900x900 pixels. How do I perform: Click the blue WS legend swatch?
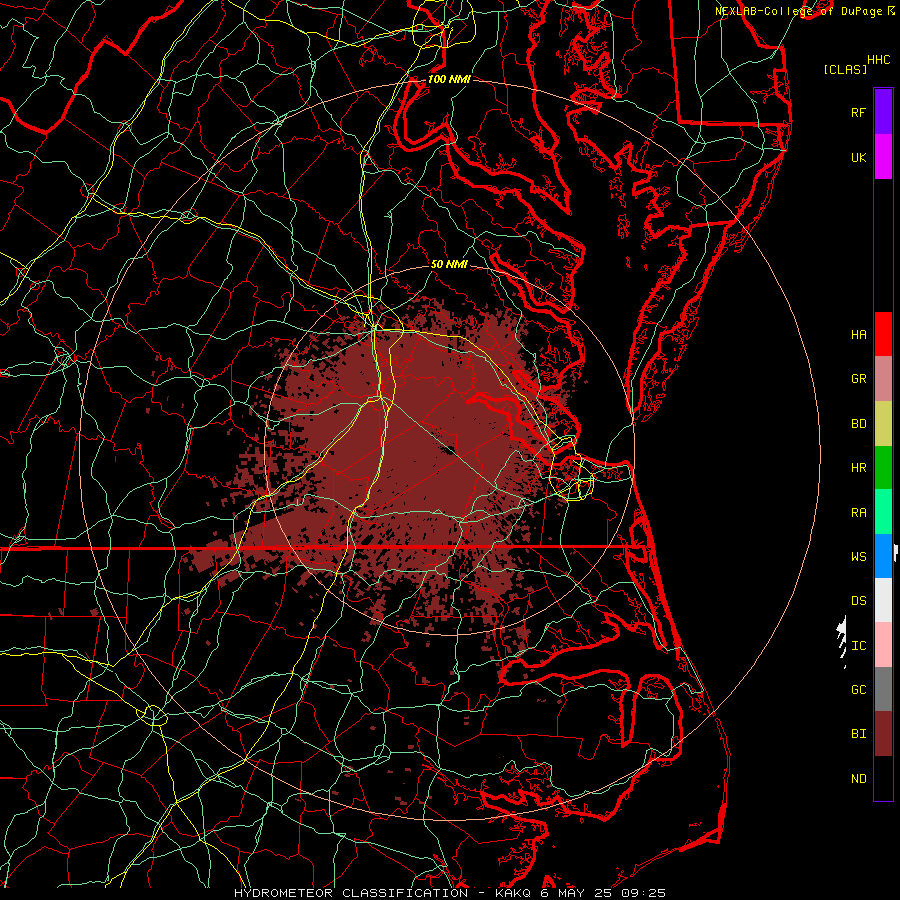click(883, 556)
